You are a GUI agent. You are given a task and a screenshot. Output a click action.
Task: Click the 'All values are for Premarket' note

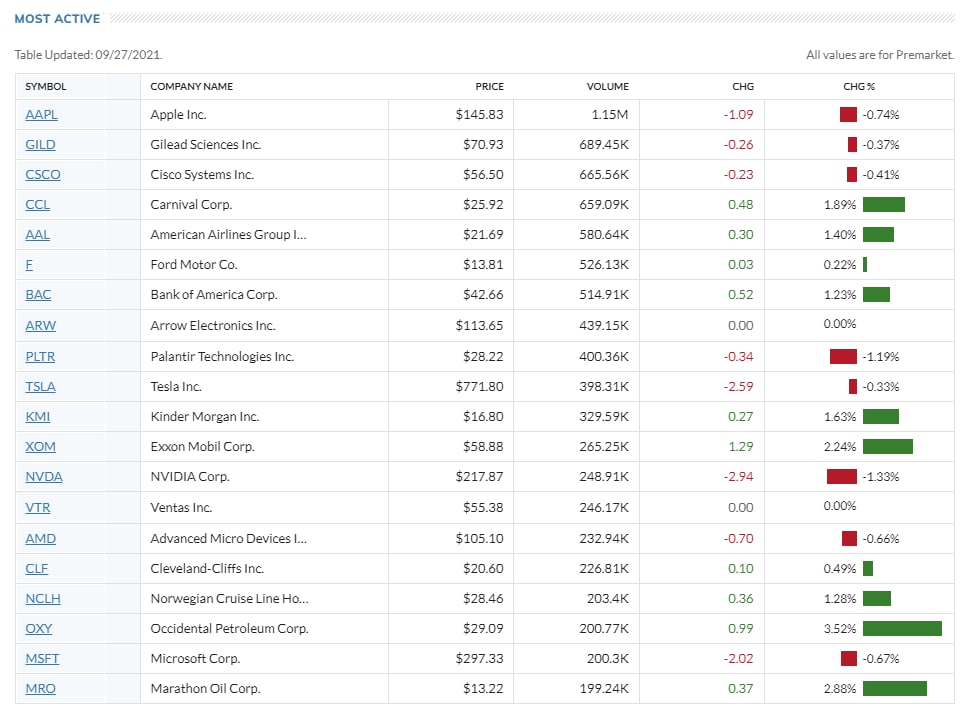pyautogui.click(x=880, y=54)
